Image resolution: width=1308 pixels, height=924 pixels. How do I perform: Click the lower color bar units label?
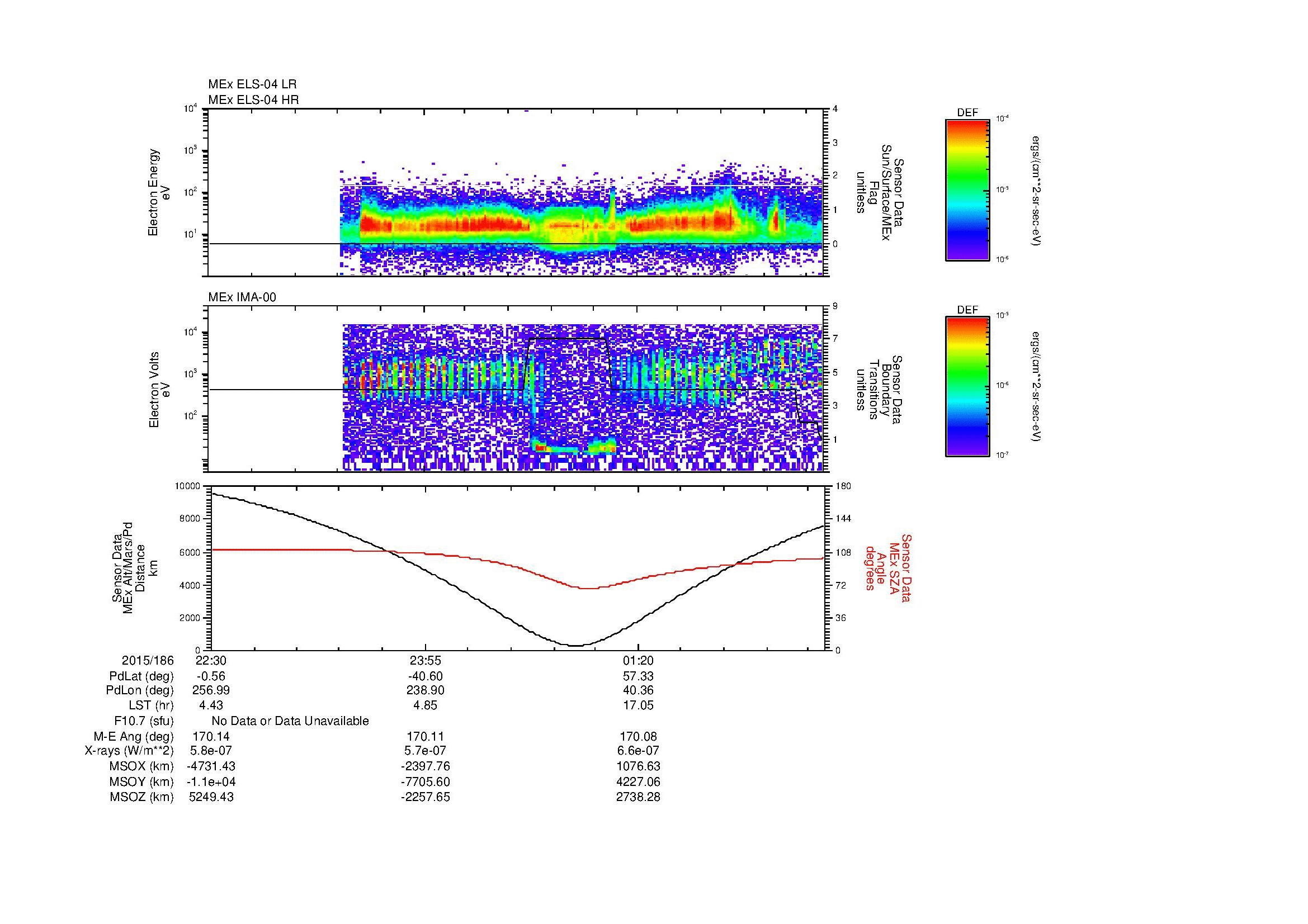[1037, 387]
